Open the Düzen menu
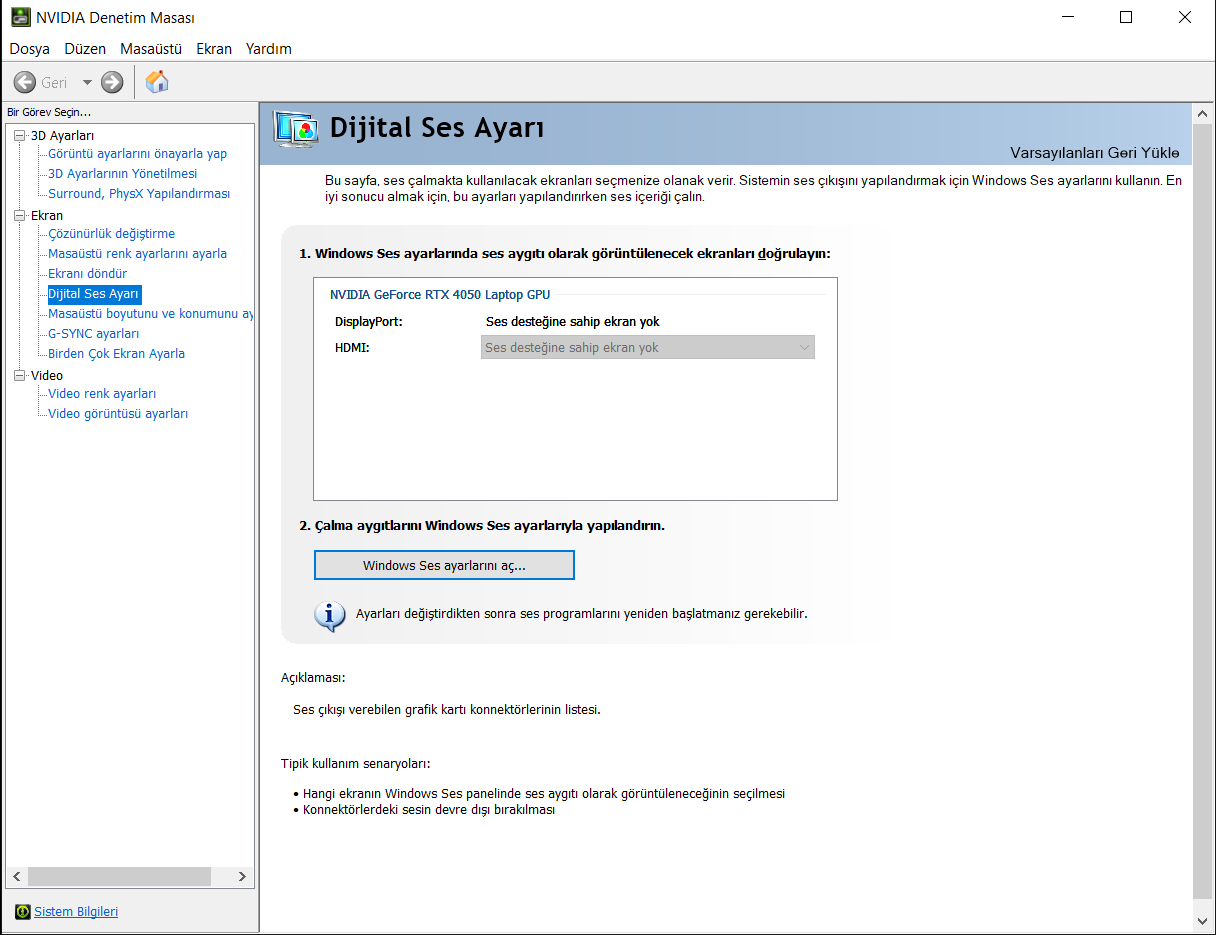This screenshot has height=935, width=1216. pos(85,48)
